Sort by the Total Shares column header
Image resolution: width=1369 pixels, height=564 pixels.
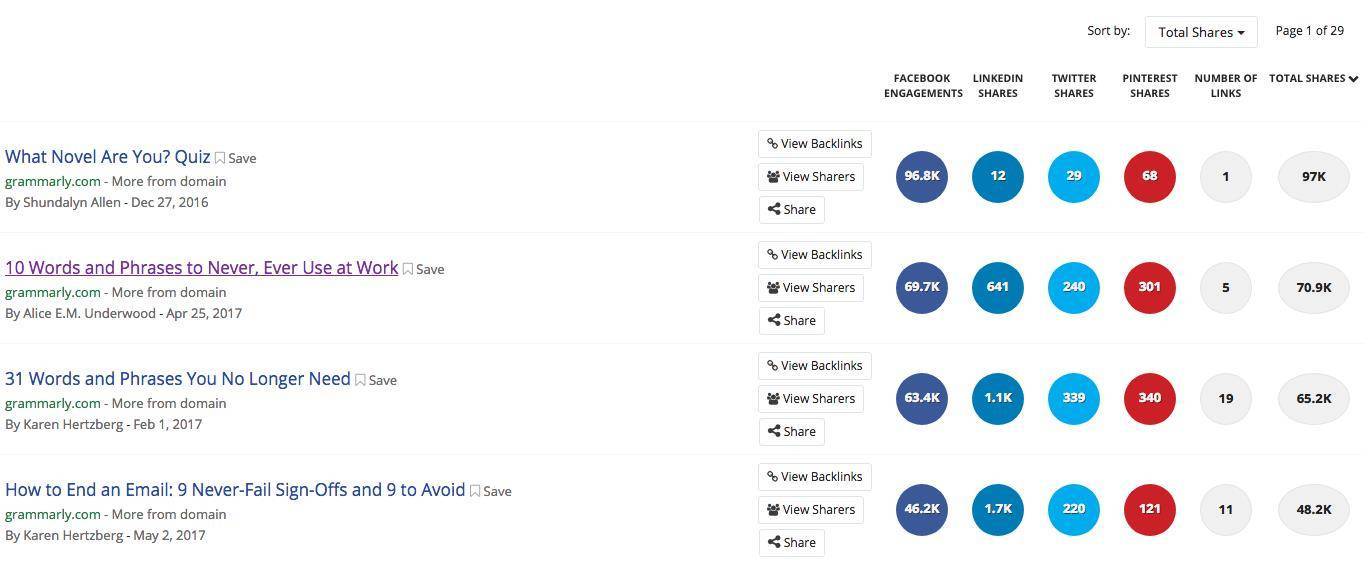pos(1313,78)
